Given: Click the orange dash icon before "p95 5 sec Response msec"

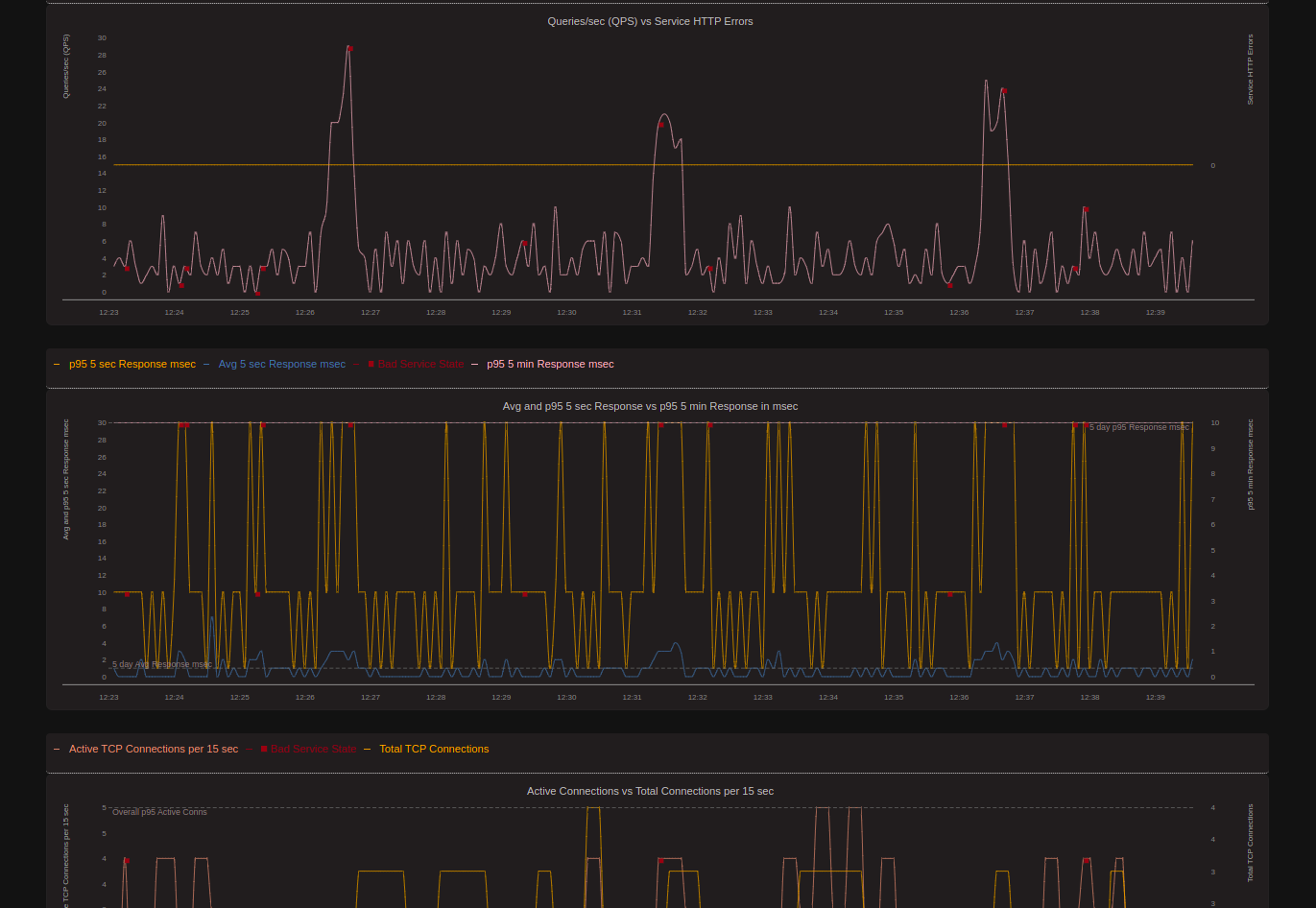Looking at the screenshot, I should (x=56, y=364).
